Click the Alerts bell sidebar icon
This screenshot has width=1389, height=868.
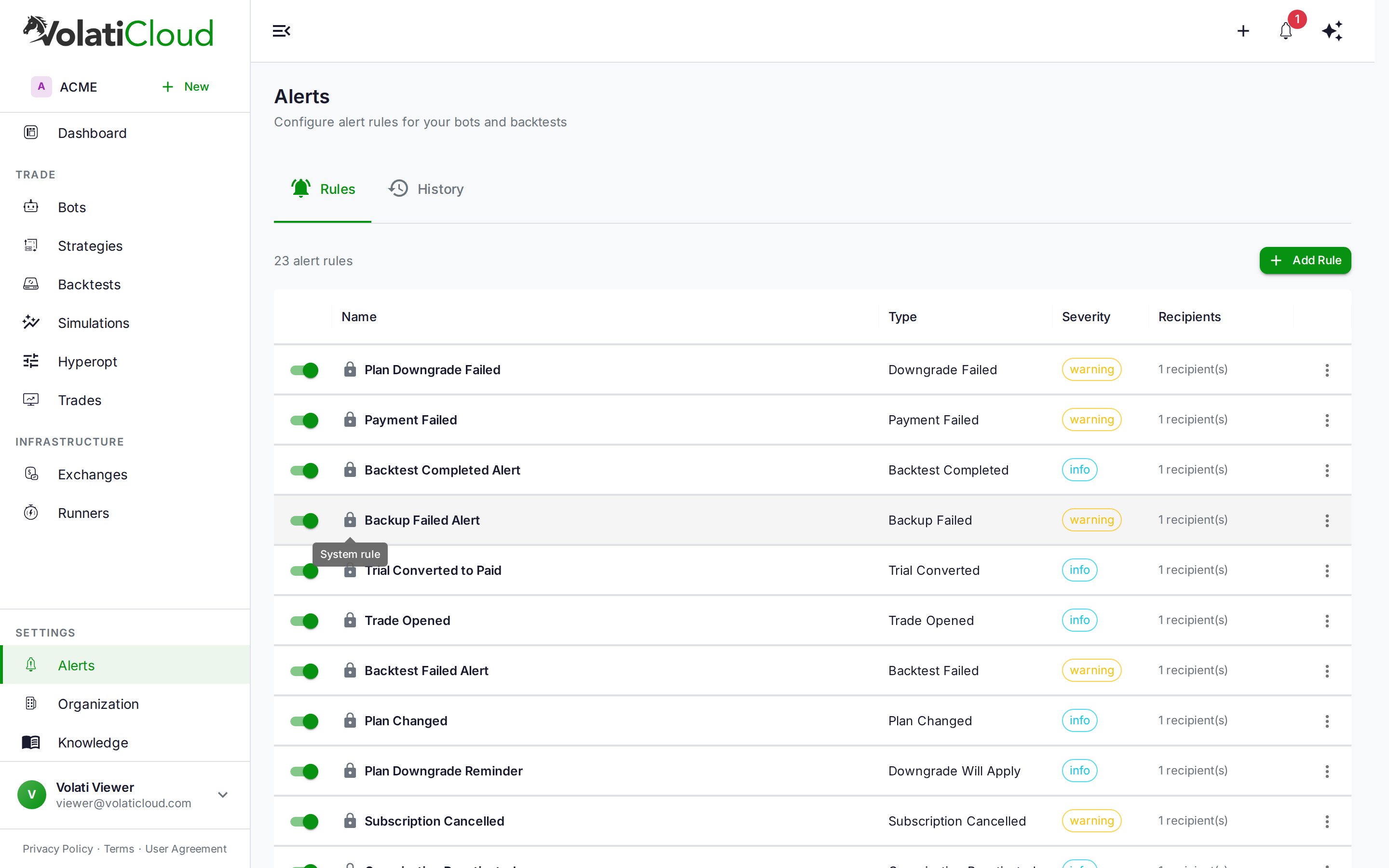(31, 665)
